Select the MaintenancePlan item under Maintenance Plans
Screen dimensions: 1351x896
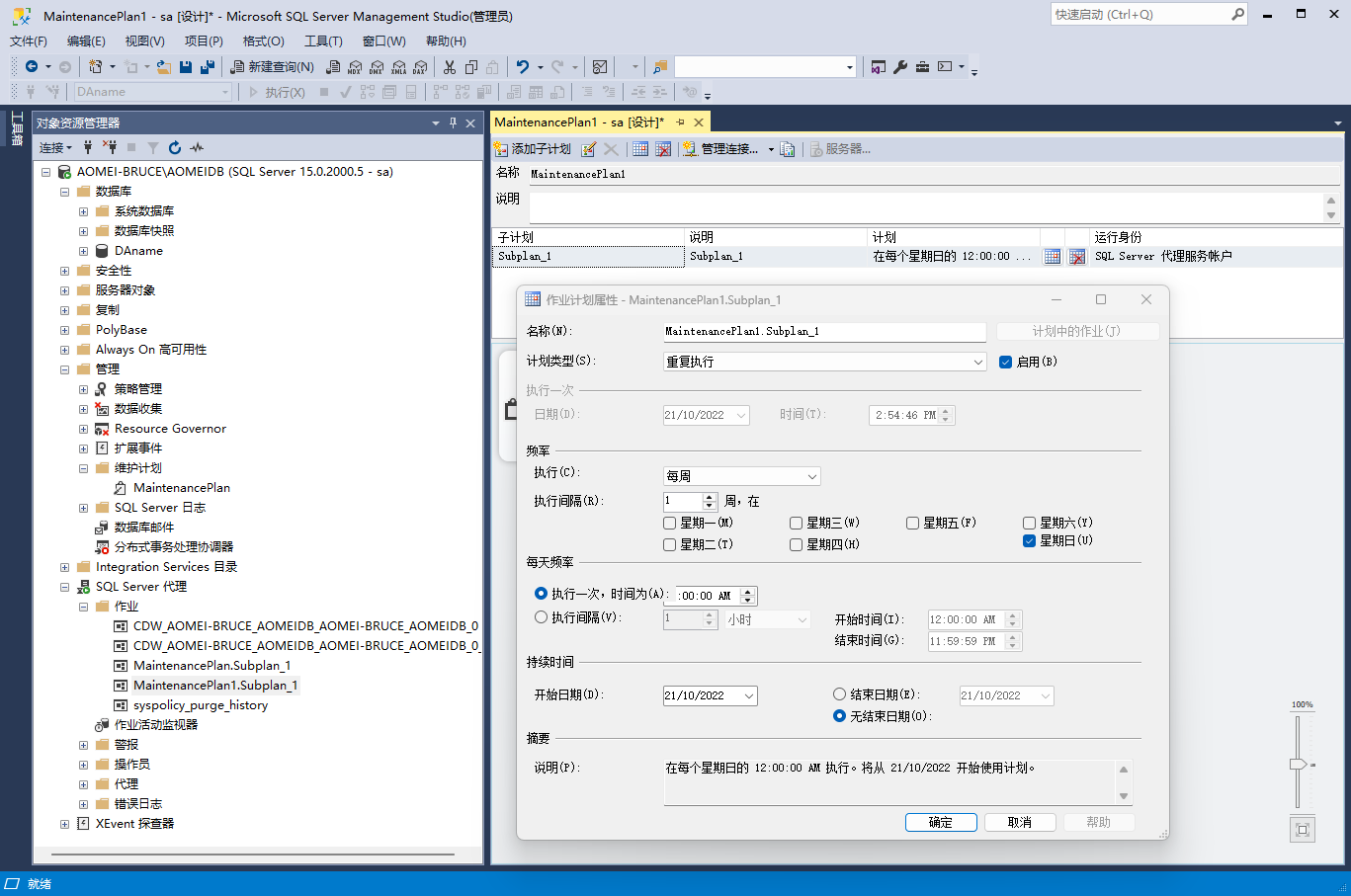181,488
